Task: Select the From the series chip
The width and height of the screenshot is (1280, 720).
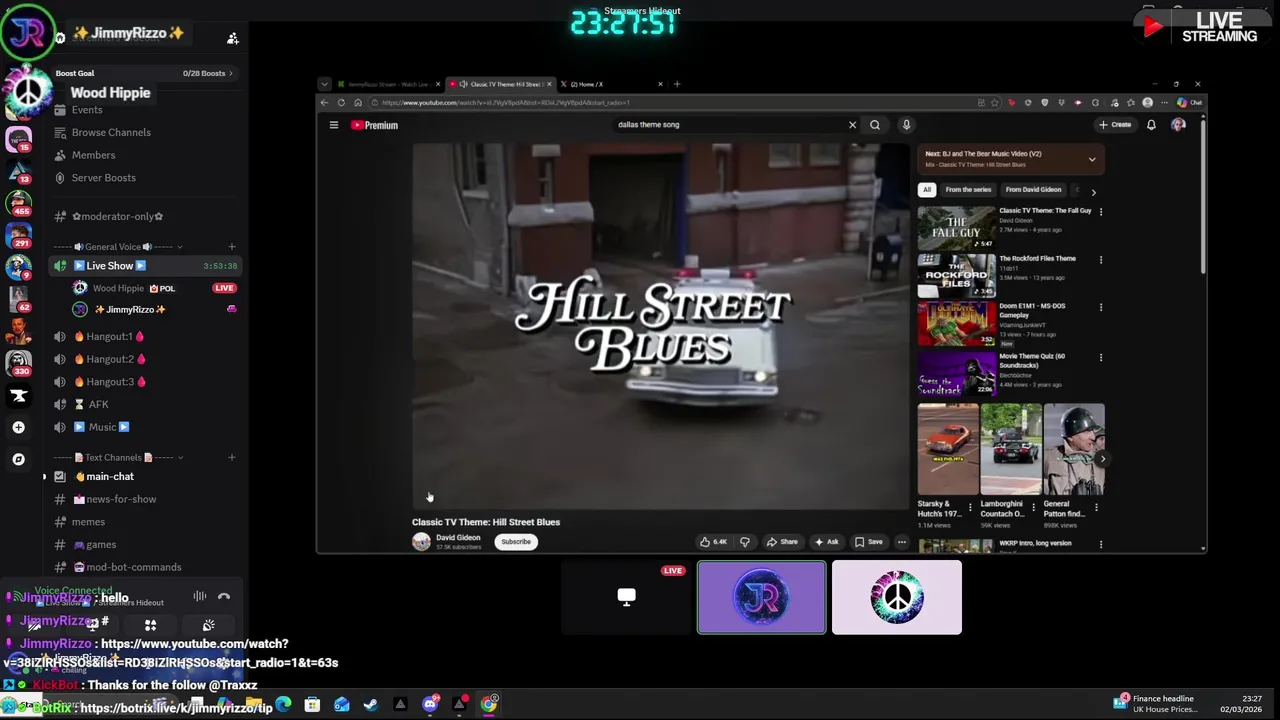Action: pos(968,190)
